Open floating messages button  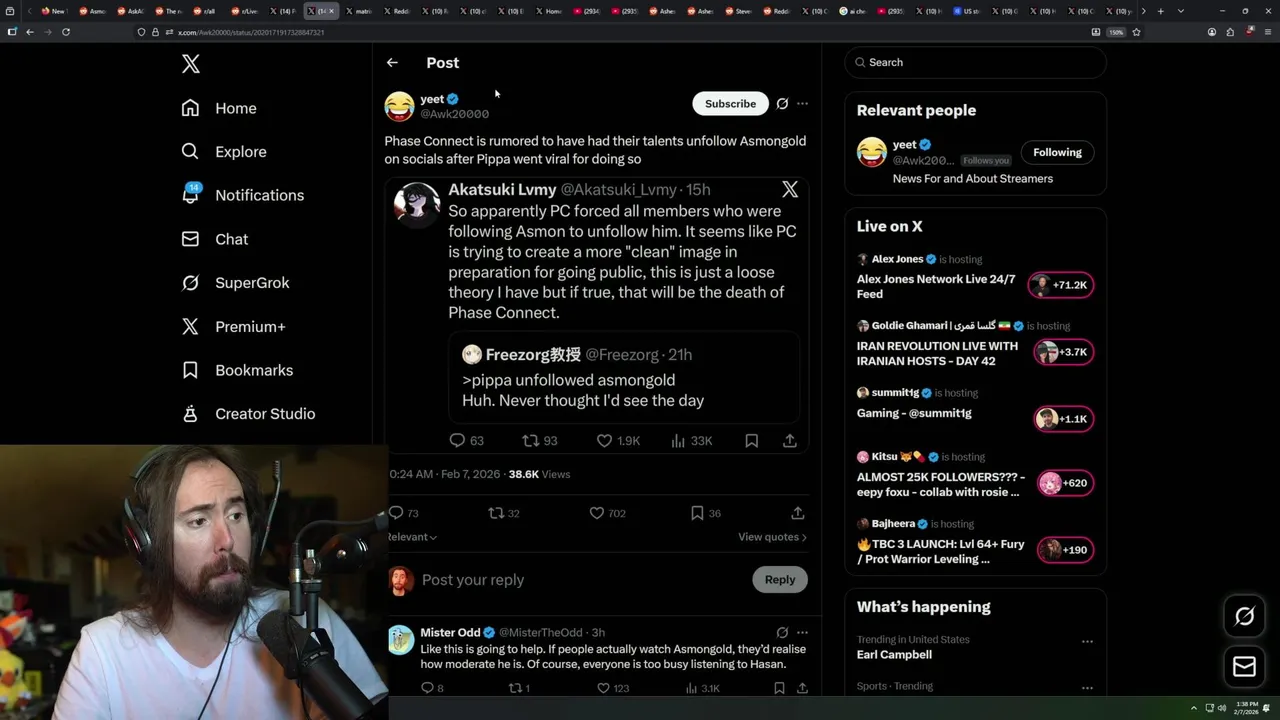[x=1244, y=666]
